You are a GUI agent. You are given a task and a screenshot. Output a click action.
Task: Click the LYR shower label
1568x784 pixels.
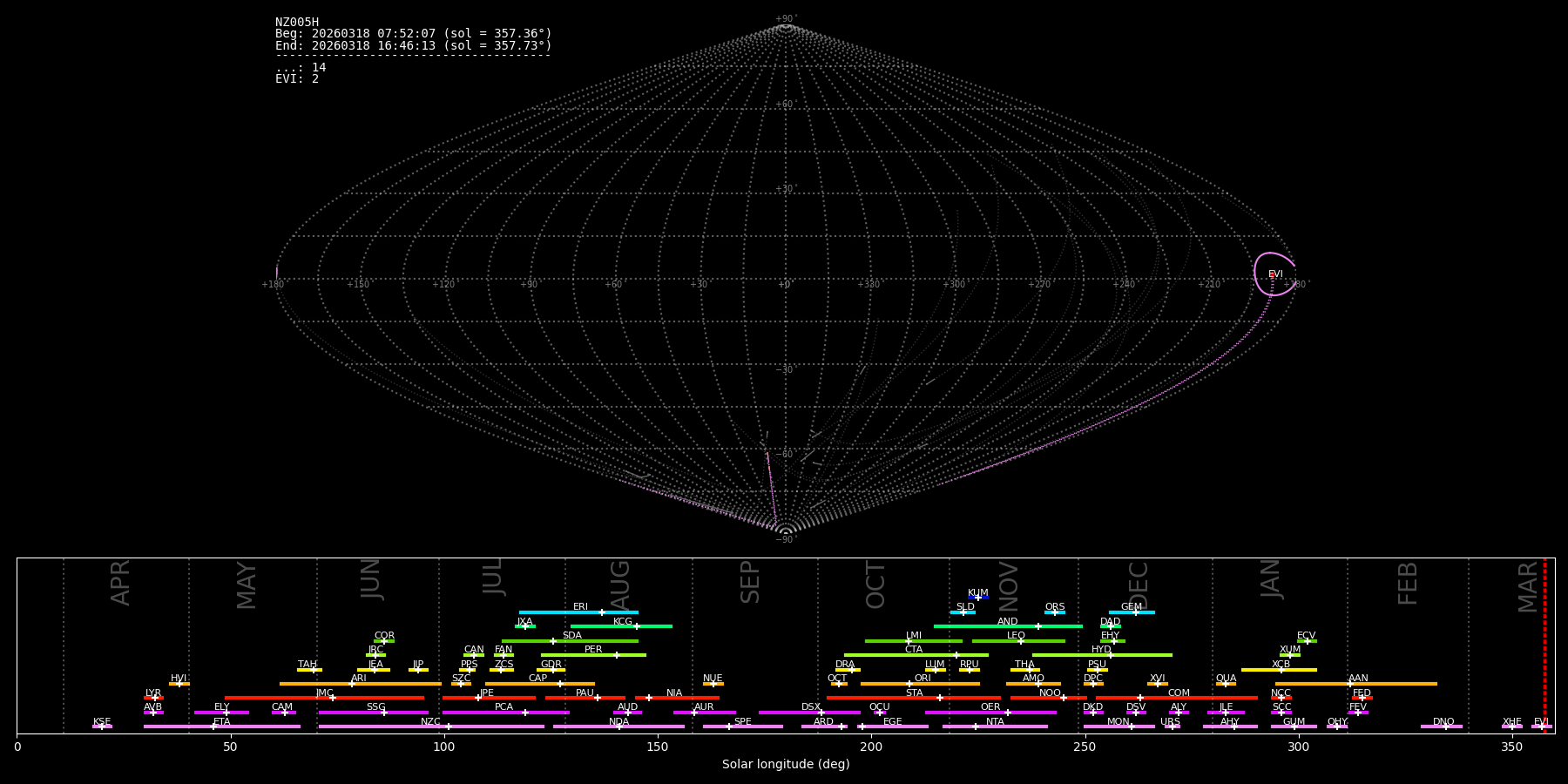pos(153,693)
